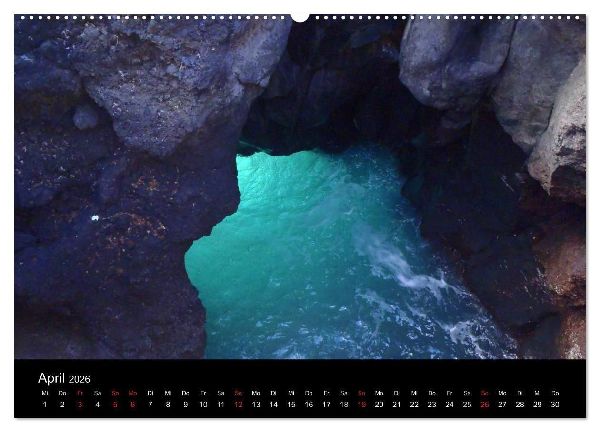Select red Sunday date 19

362,404
